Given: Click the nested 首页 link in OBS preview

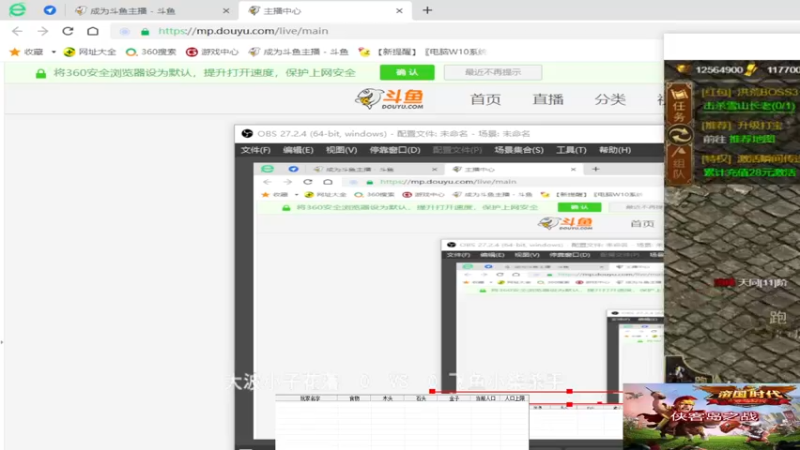Looking at the screenshot, I should [642, 223].
